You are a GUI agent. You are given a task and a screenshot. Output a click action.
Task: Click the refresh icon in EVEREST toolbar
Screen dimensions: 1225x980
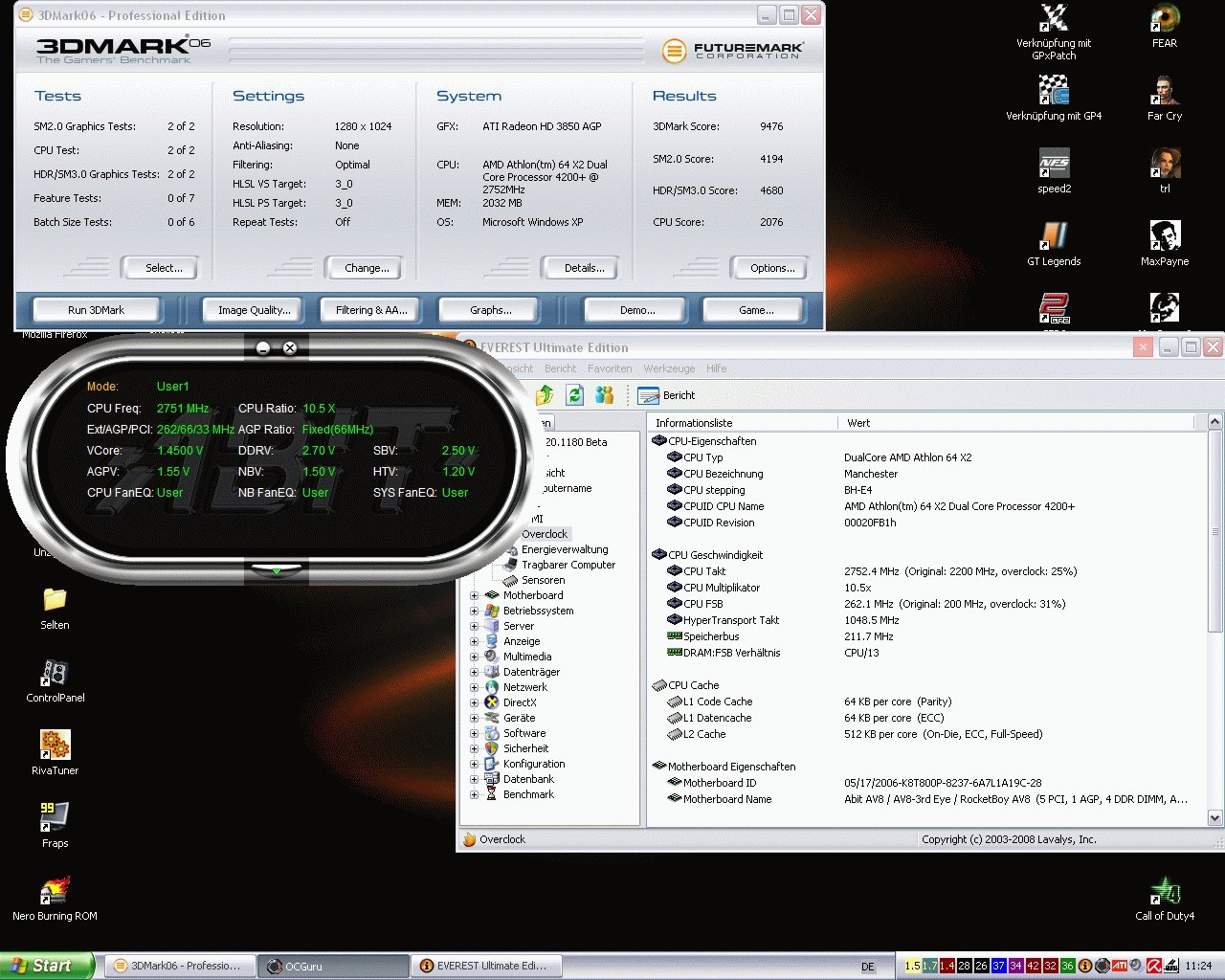click(x=574, y=394)
